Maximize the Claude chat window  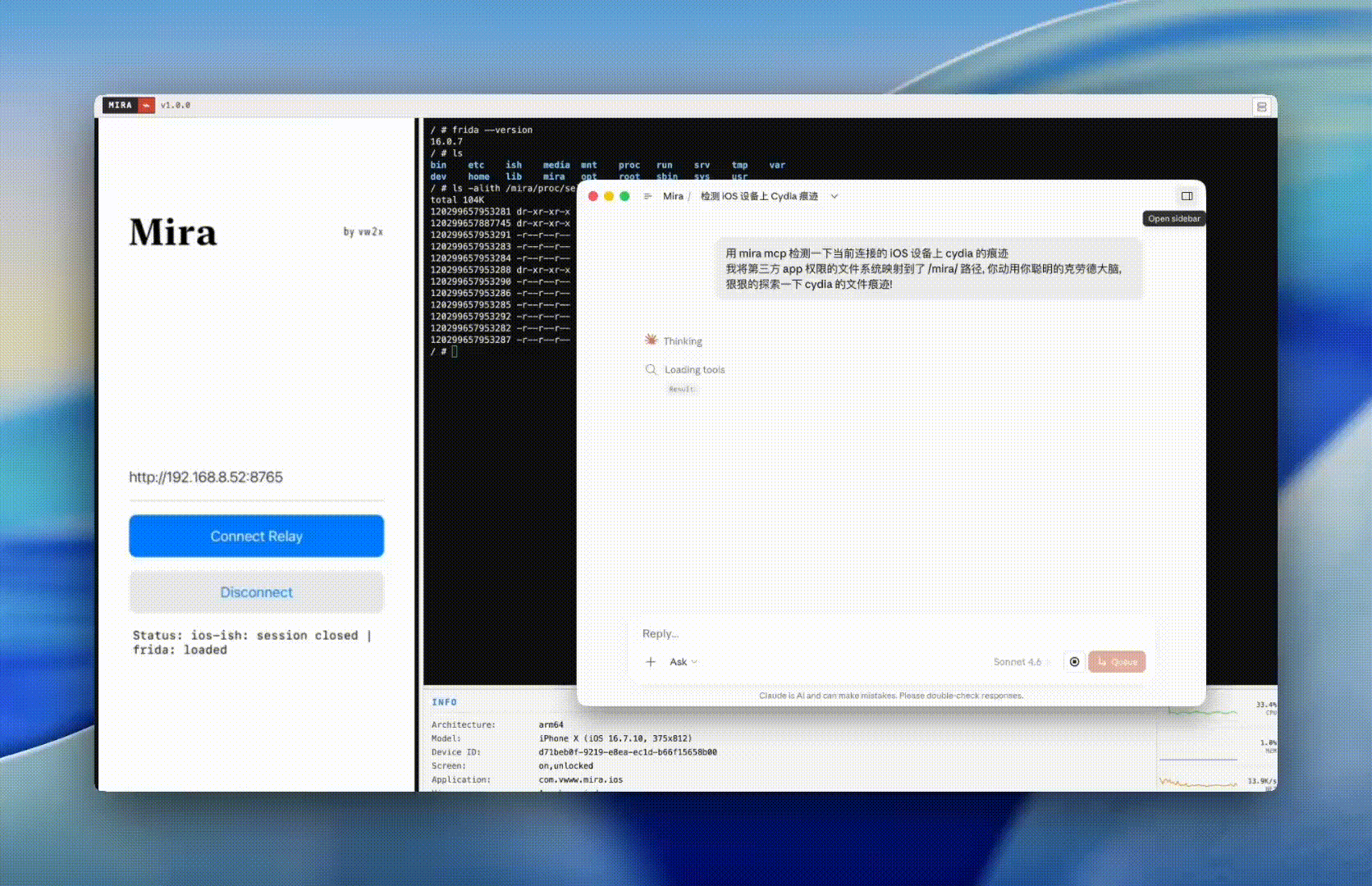tap(624, 196)
